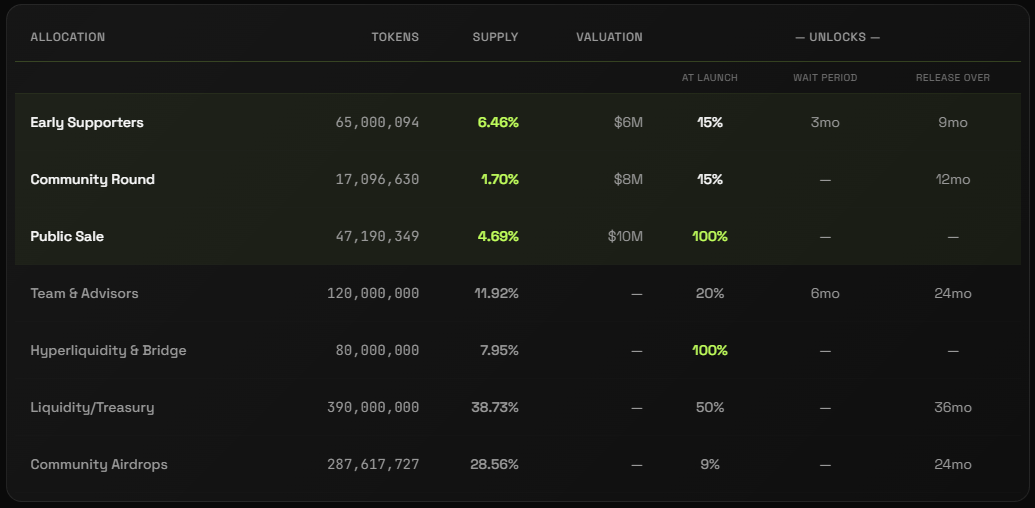Click the UNLOCKS group header
The height and width of the screenshot is (508, 1035).
tap(837, 38)
